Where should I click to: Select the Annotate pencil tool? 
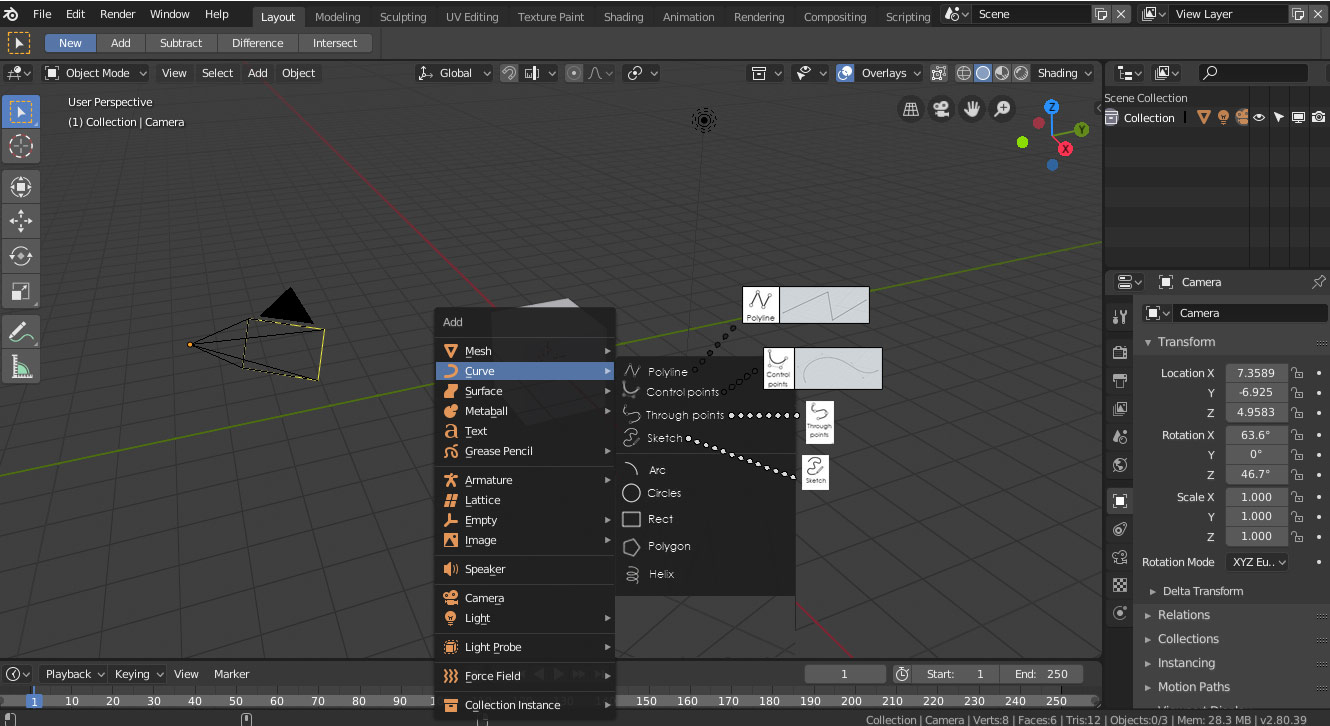pyautogui.click(x=20, y=331)
